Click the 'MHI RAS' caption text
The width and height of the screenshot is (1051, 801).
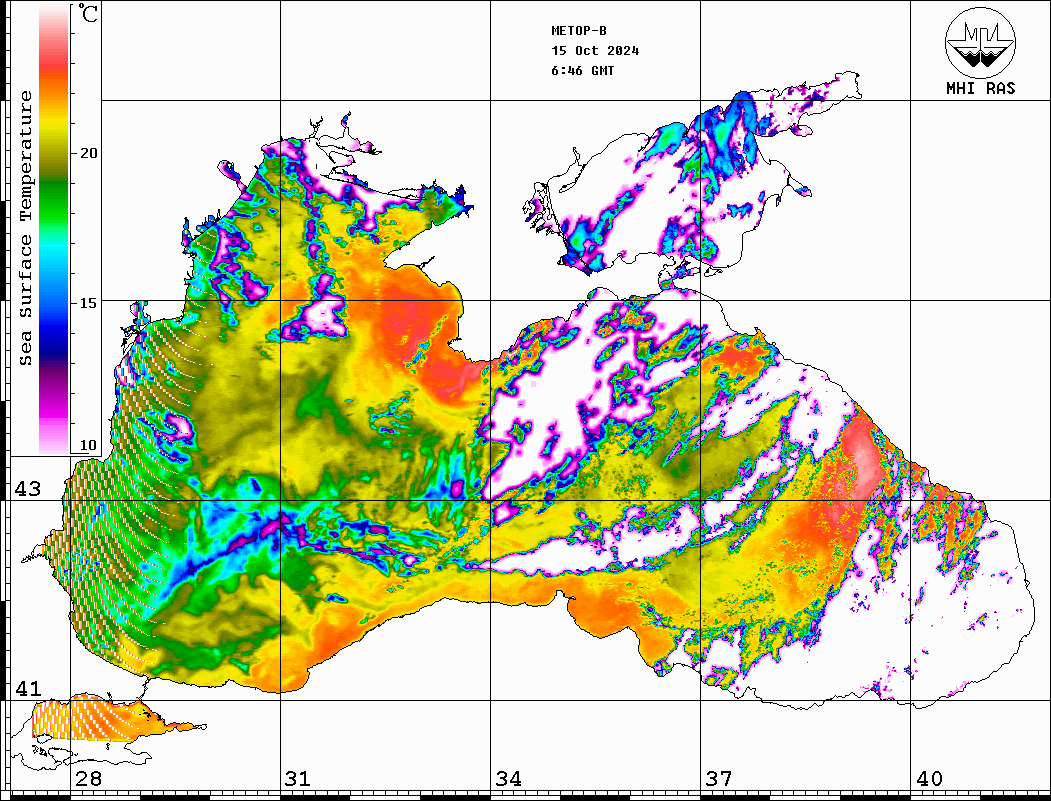(980, 88)
